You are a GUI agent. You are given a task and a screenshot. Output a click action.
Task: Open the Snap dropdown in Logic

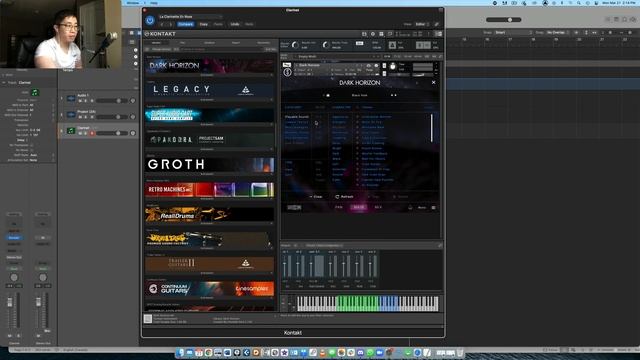[513, 32]
